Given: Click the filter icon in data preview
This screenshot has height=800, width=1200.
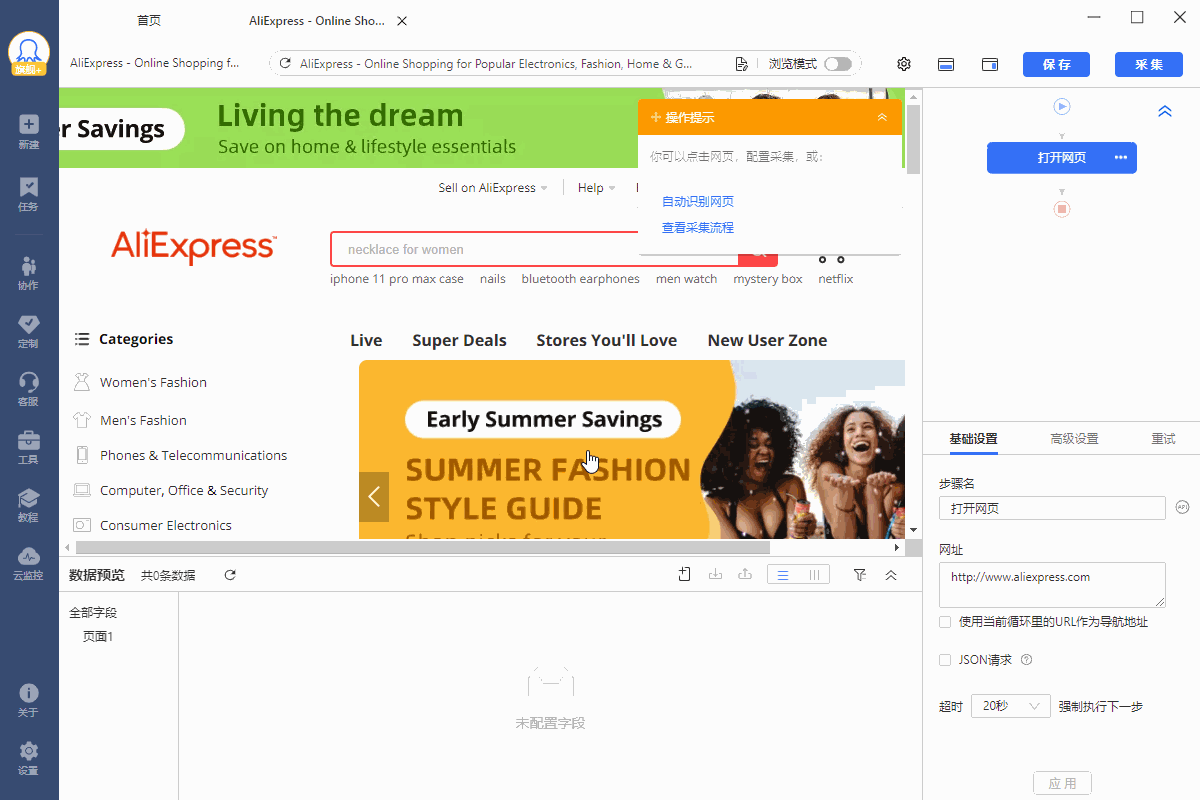Looking at the screenshot, I should [x=860, y=575].
